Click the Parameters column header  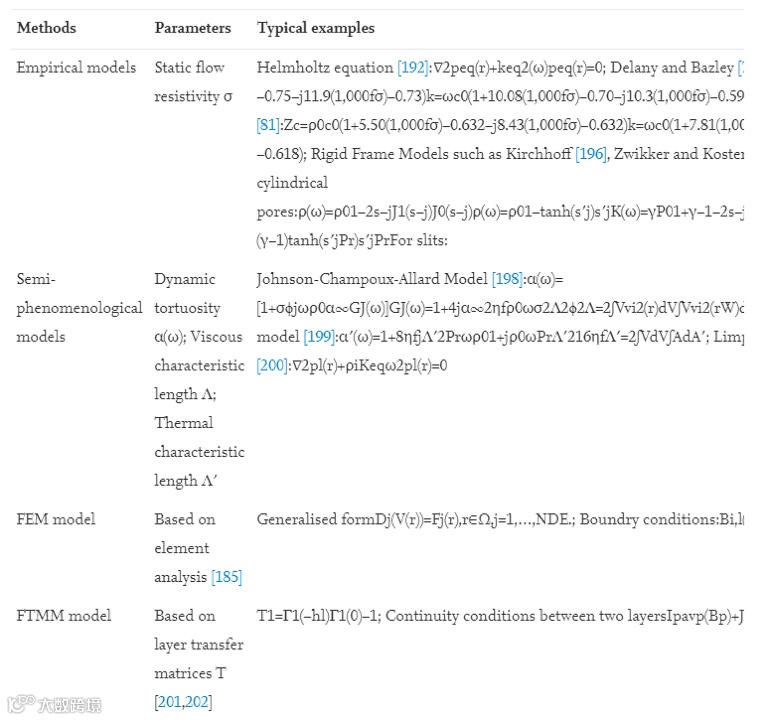pos(192,28)
